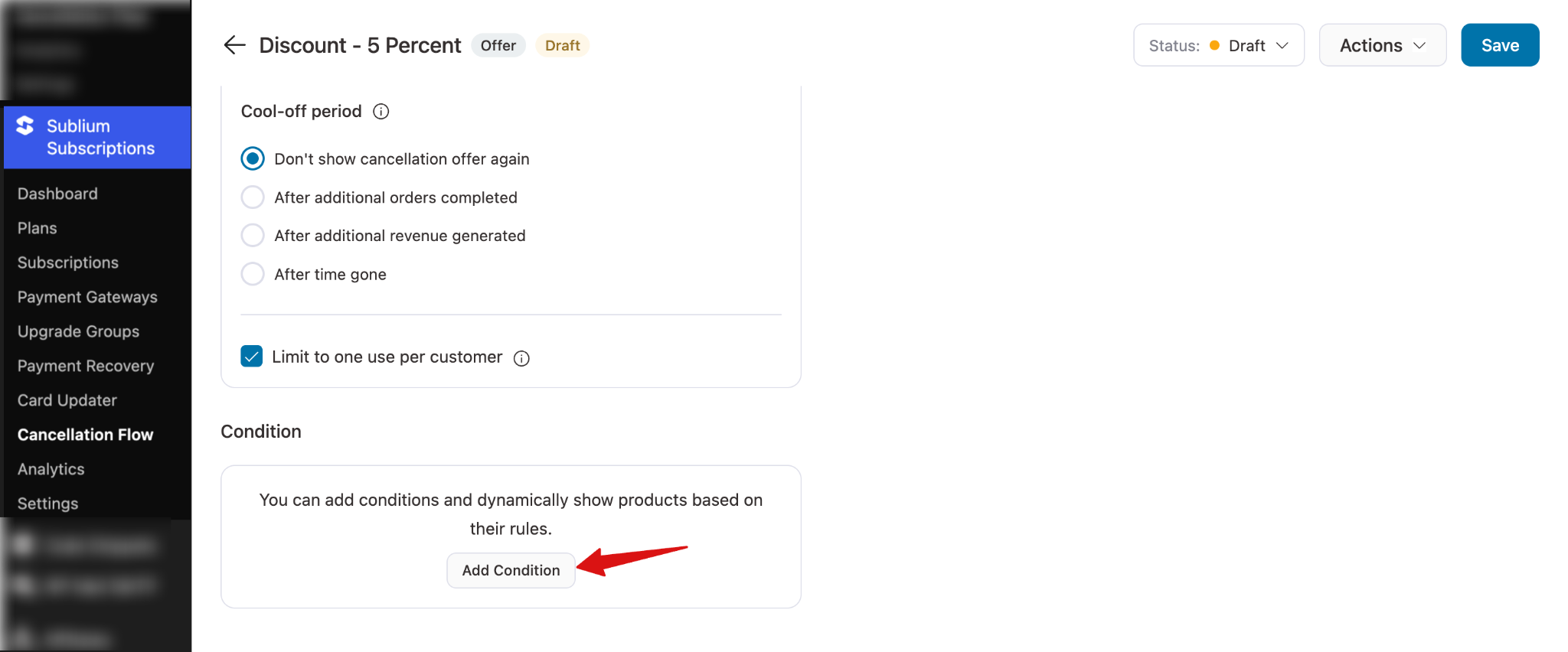This screenshot has height=652, width=1568.
Task: Open Payment Gateways menu item
Action: [x=87, y=297]
